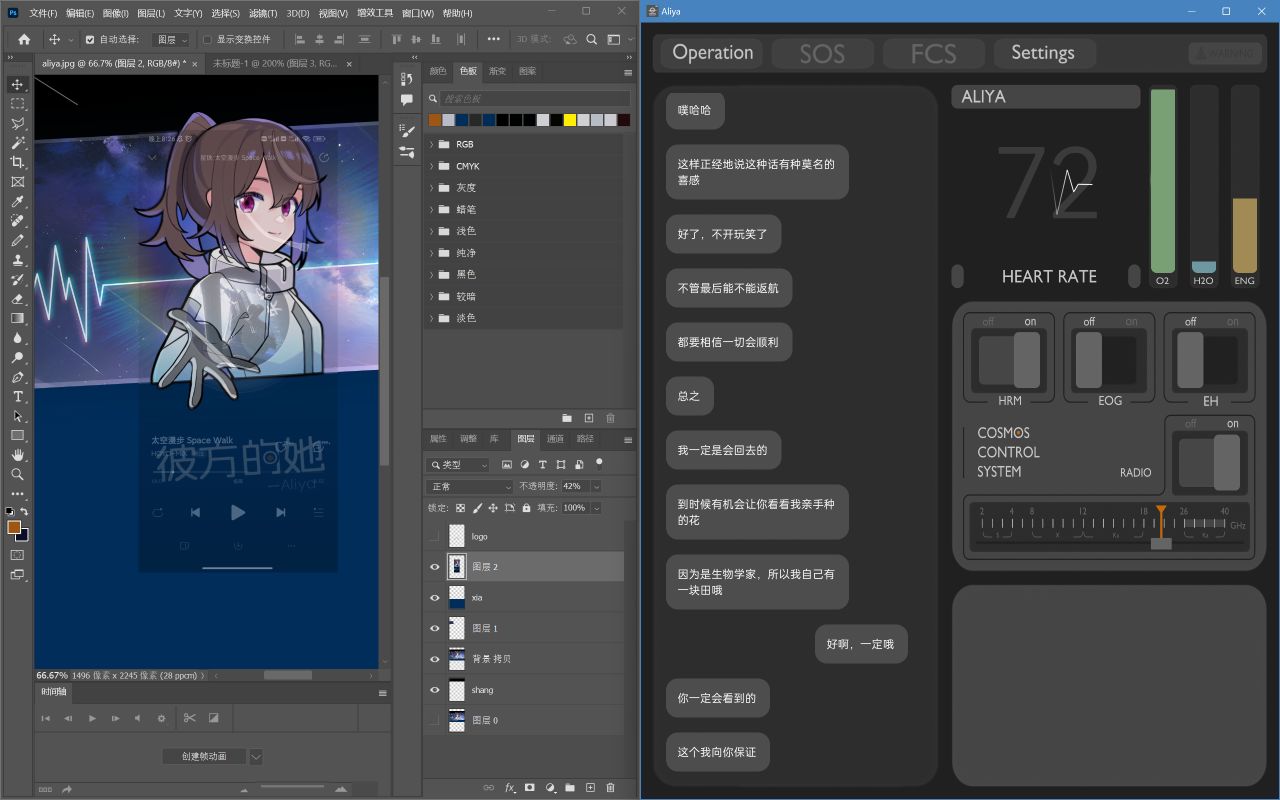Enable the auto-select checkbox

[90, 40]
